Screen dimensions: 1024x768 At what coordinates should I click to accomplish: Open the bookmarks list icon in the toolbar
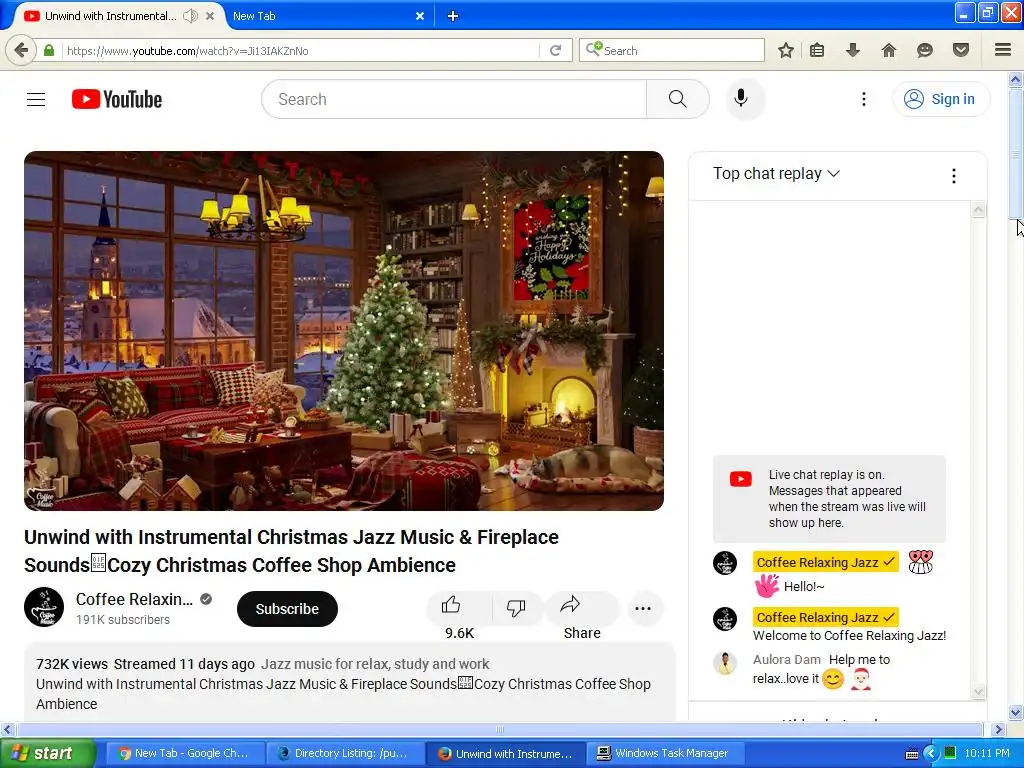pyautogui.click(x=816, y=50)
